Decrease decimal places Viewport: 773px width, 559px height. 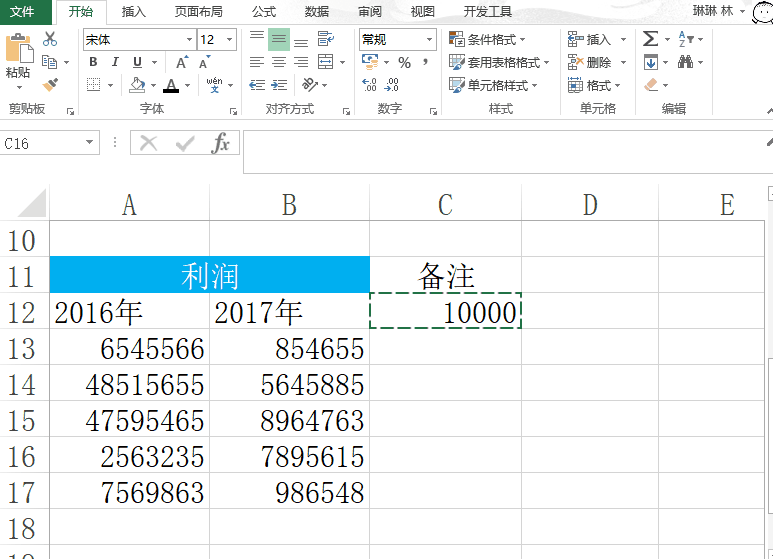[391, 85]
